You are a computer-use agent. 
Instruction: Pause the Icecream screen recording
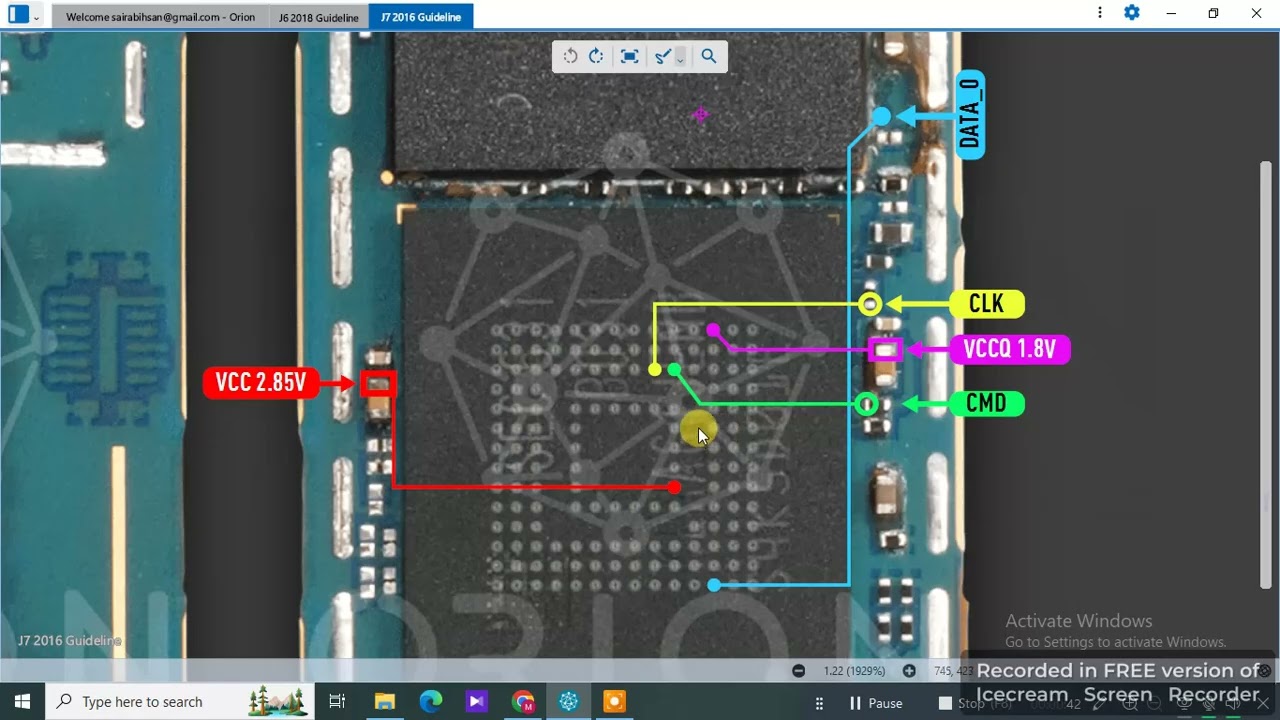[x=875, y=703]
